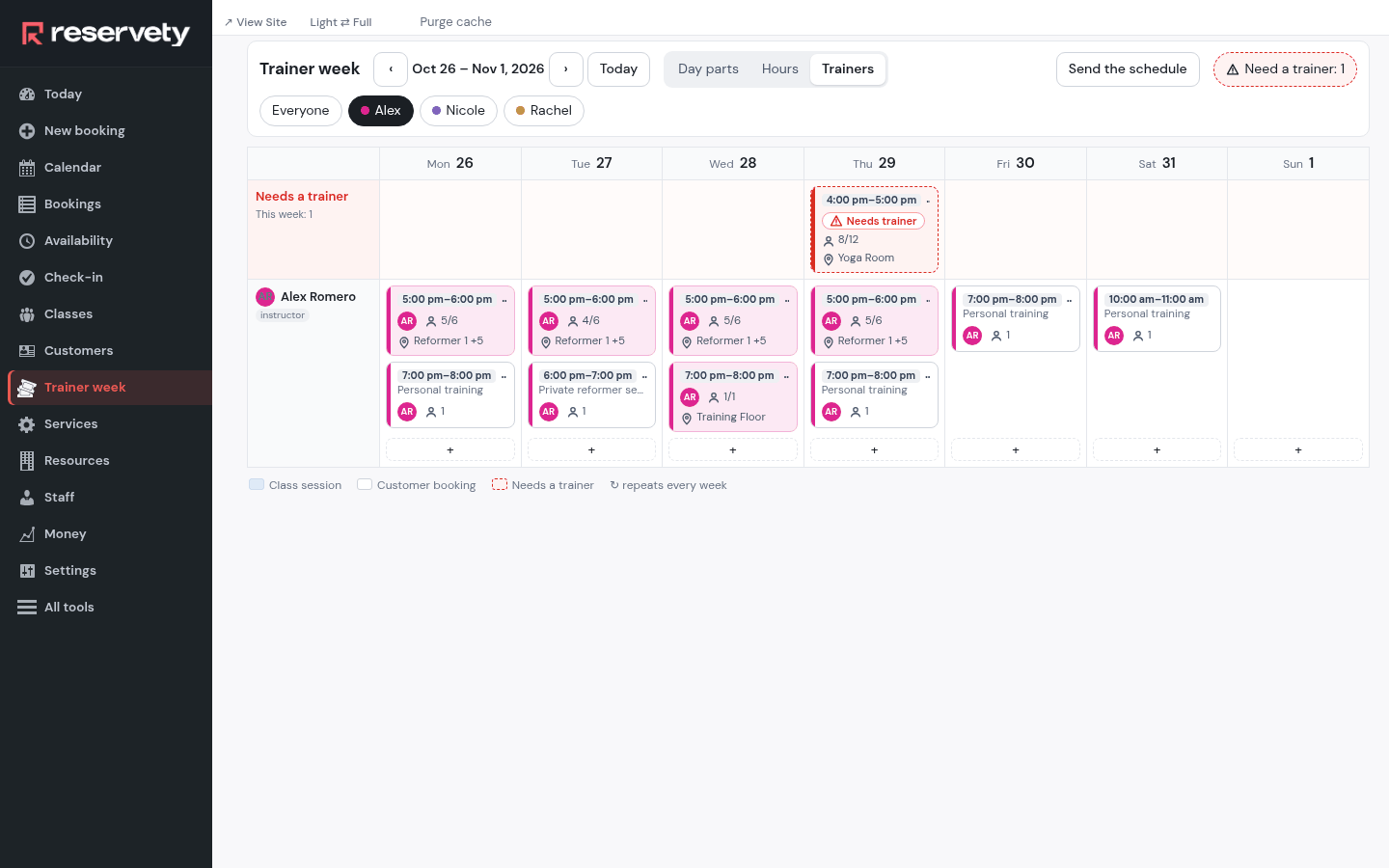Open the Classes group icon
1389x868 pixels.
pos(27,314)
